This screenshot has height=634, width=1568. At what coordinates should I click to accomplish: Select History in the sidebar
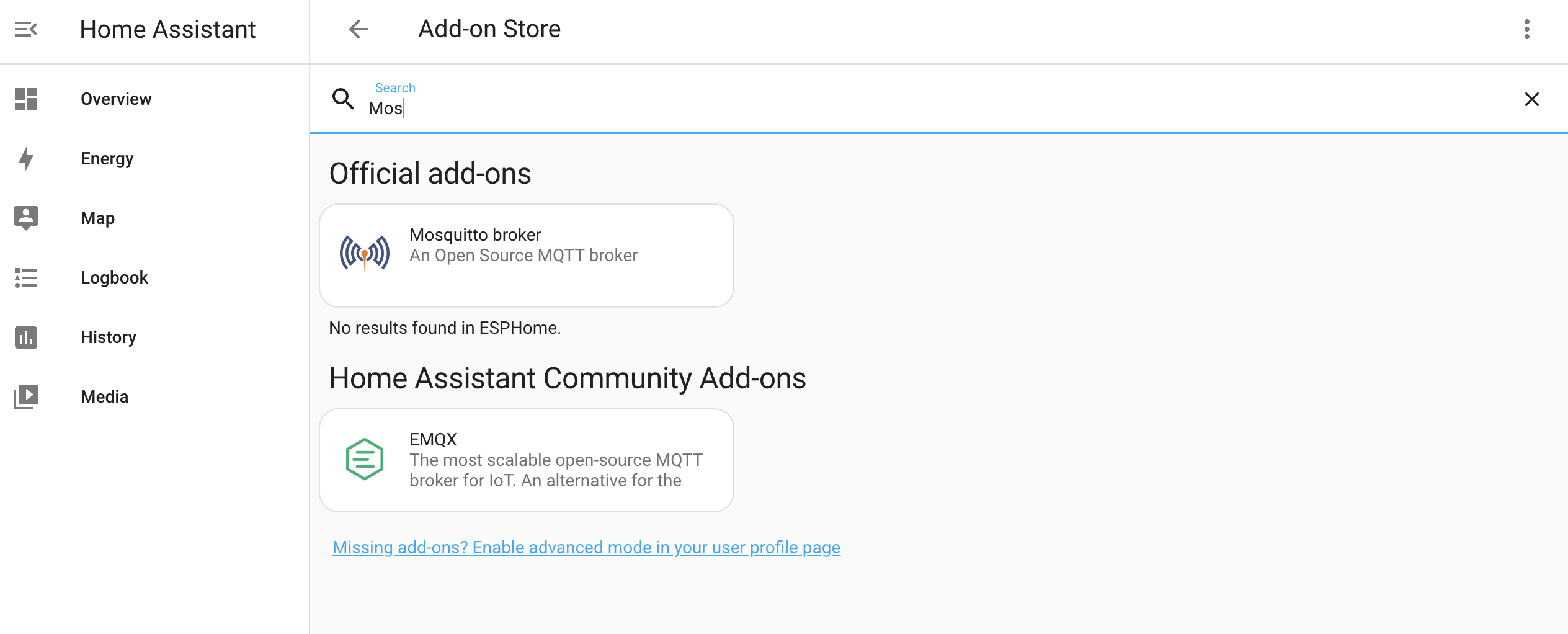click(x=109, y=337)
